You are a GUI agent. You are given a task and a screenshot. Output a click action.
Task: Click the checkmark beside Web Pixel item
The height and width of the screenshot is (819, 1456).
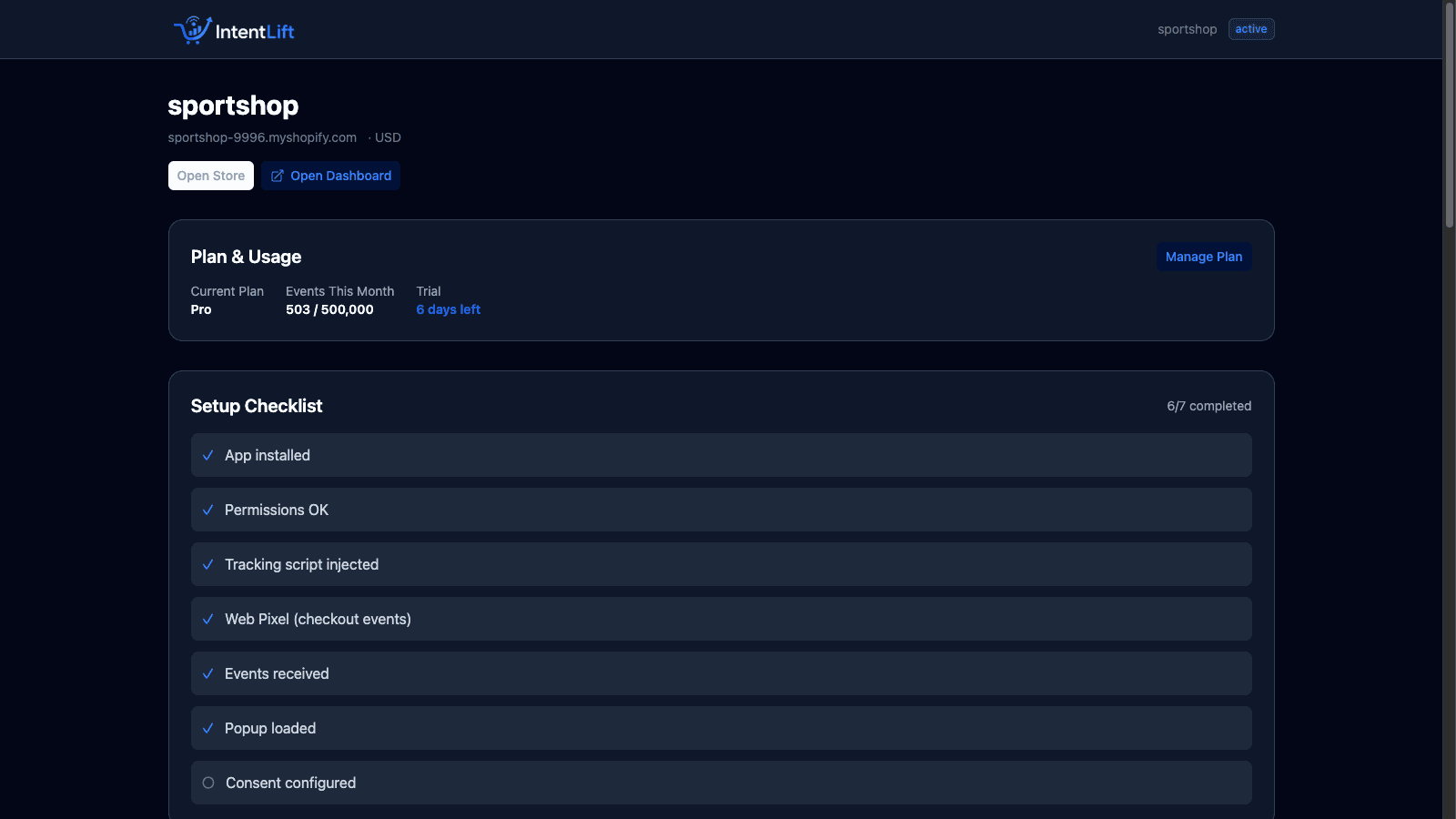(207, 619)
